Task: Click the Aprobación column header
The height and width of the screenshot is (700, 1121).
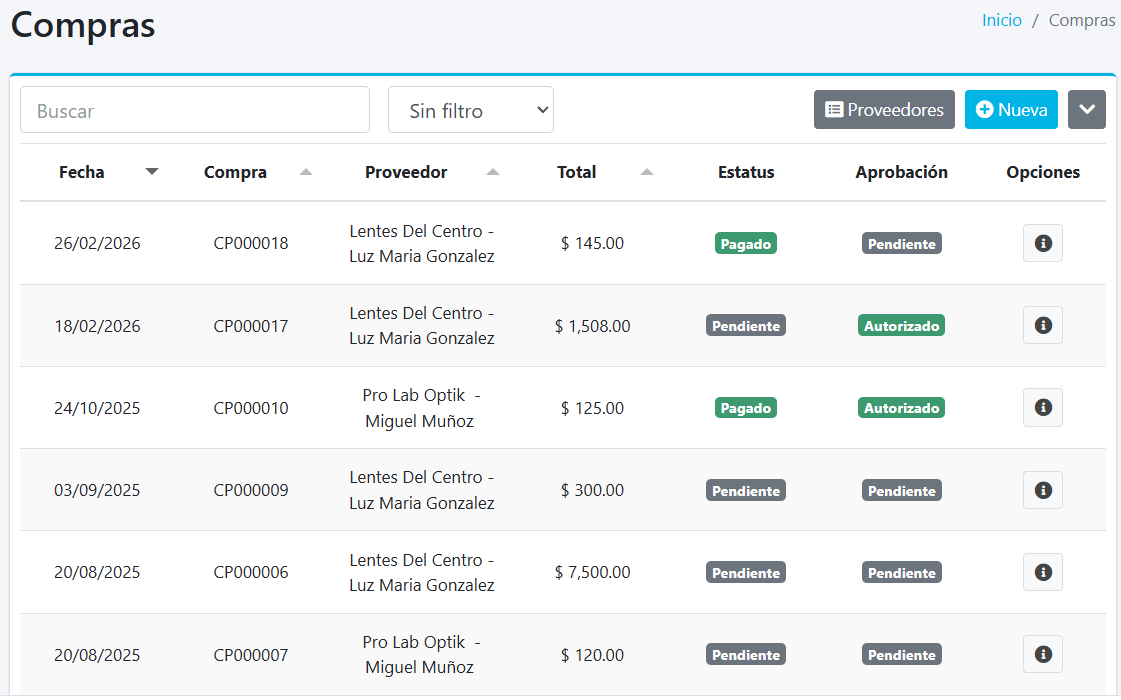Action: tap(901, 172)
